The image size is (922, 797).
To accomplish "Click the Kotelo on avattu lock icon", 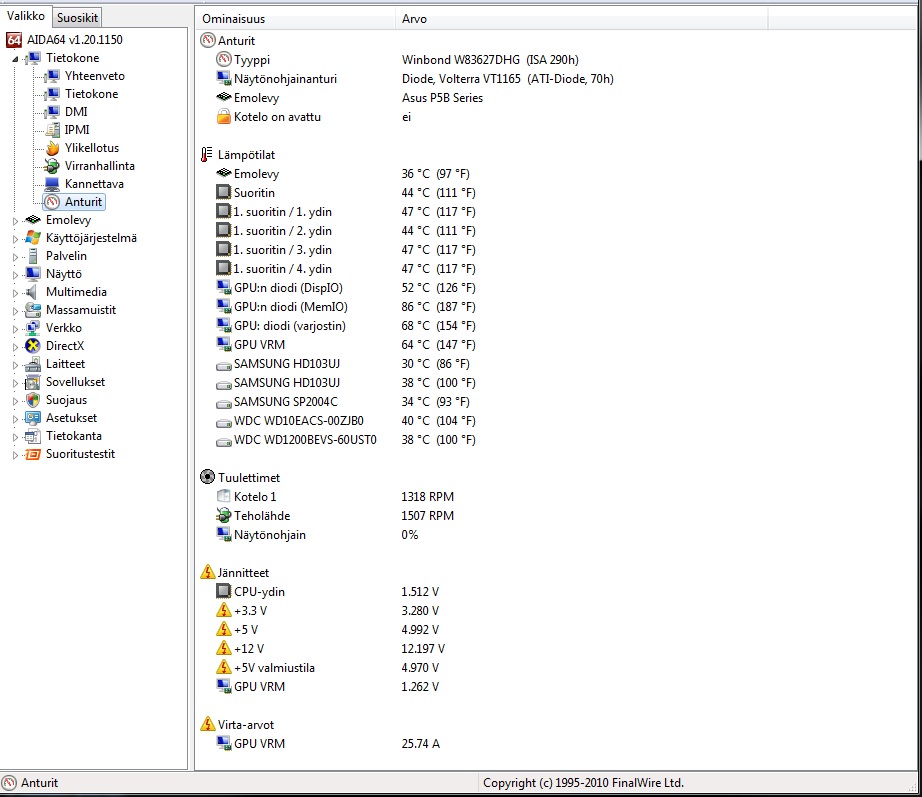I will pyautogui.click(x=224, y=117).
